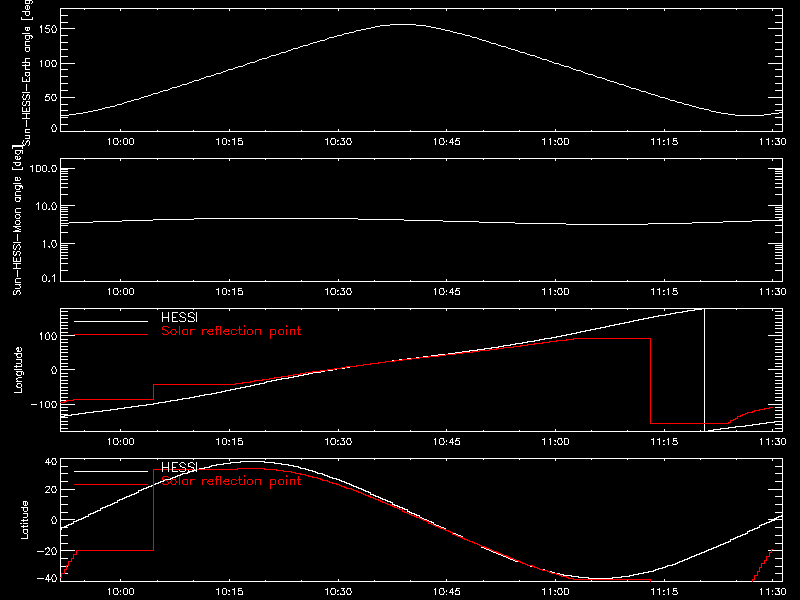This screenshot has width=800, height=600.
Task: Click the 10:15 time label under Longitude plot
Action: click(x=229, y=441)
